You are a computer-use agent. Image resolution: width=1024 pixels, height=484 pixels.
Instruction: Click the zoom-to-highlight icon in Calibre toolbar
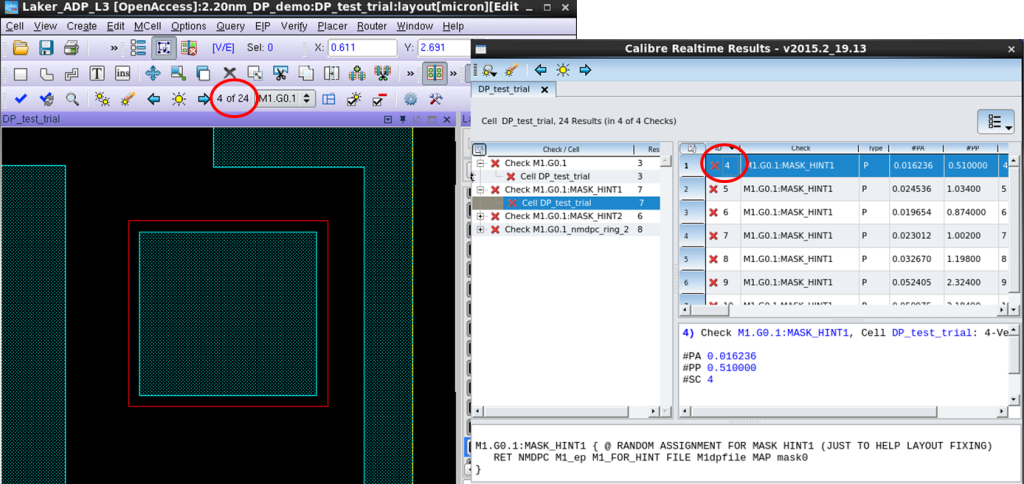[488, 70]
